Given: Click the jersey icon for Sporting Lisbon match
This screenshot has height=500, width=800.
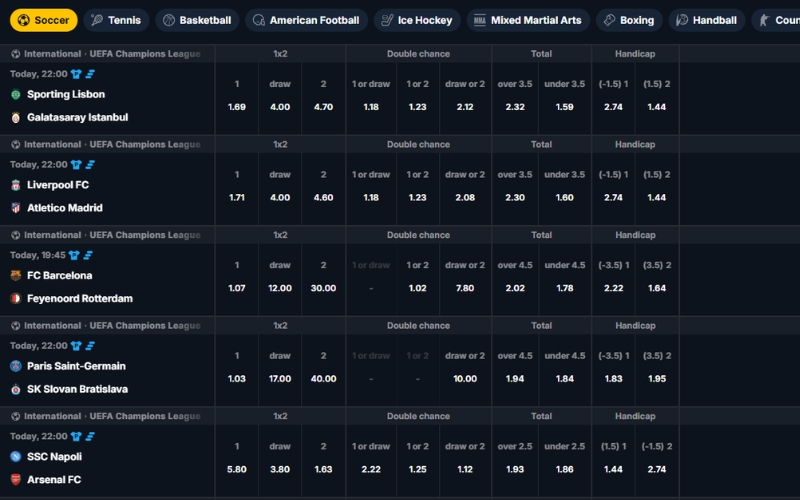Looking at the screenshot, I should [x=77, y=74].
